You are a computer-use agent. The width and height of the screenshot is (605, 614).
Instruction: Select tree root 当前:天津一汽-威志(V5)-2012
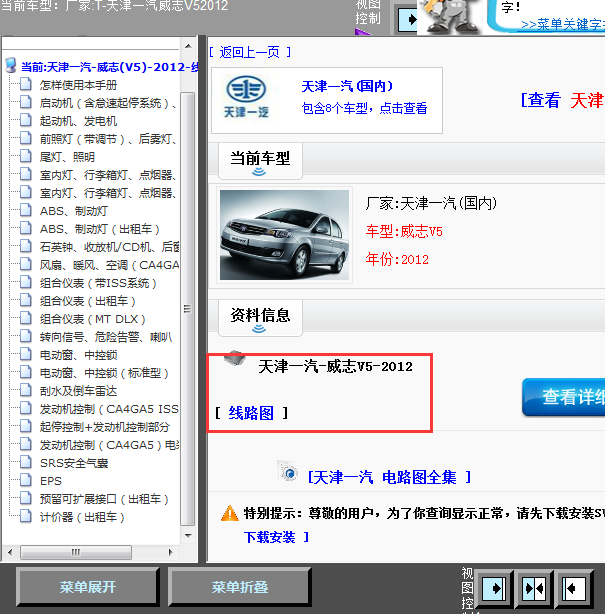click(109, 67)
